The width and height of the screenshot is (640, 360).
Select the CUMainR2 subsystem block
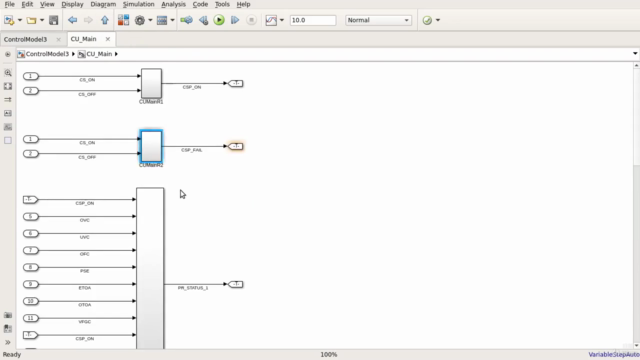(x=151, y=146)
